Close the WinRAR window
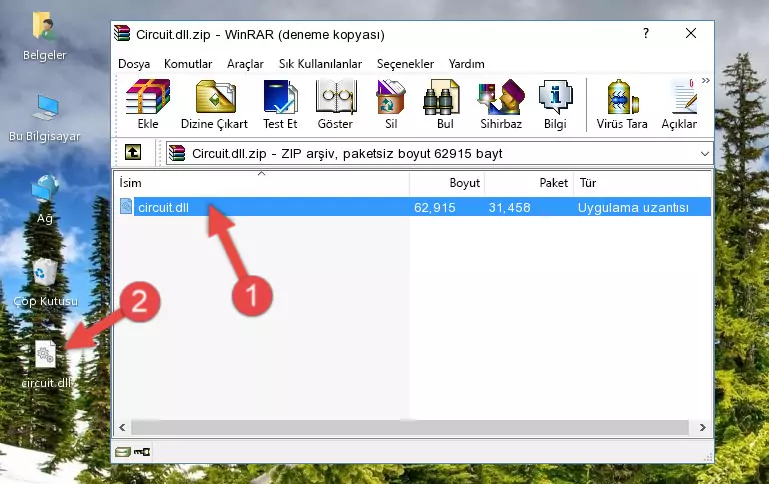This screenshot has height=484, width=769. pyautogui.click(x=691, y=33)
